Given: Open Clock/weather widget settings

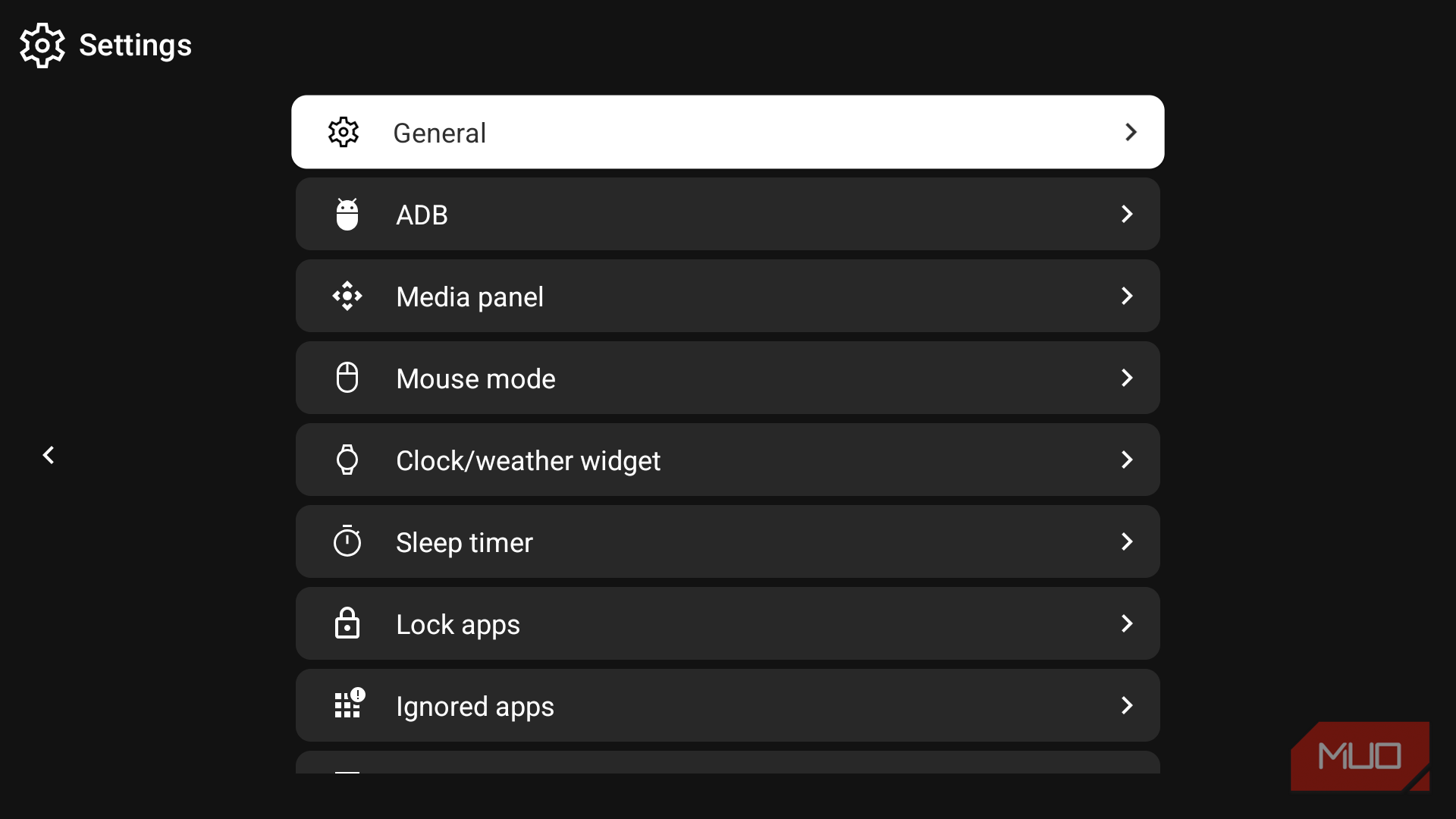Looking at the screenshot, I should click(728, 460).
